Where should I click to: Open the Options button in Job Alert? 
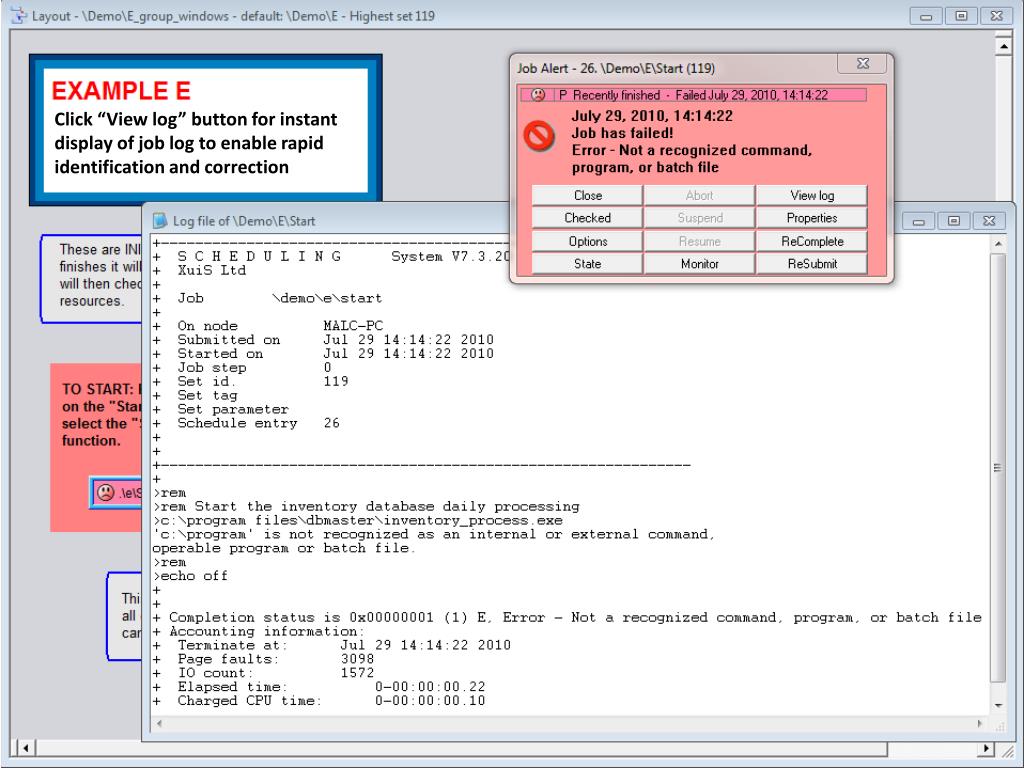click(x=587, y=241)
